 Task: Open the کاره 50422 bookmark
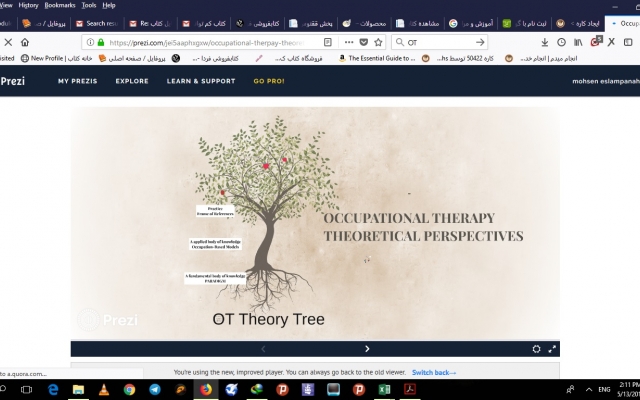coord(458,58)
